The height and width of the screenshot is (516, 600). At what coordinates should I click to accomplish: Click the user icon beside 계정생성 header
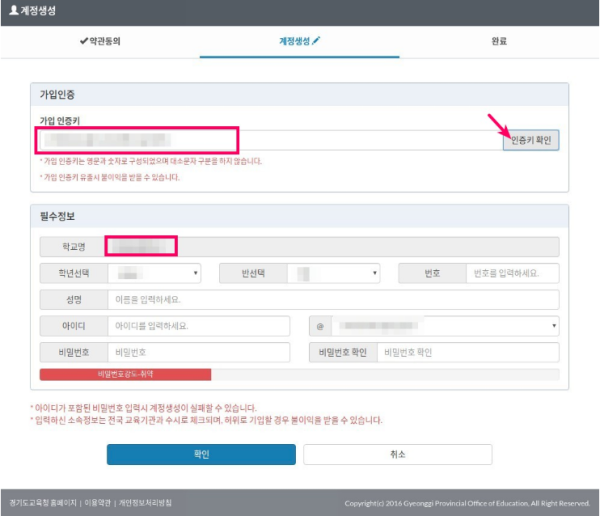[x=12, y=12]
